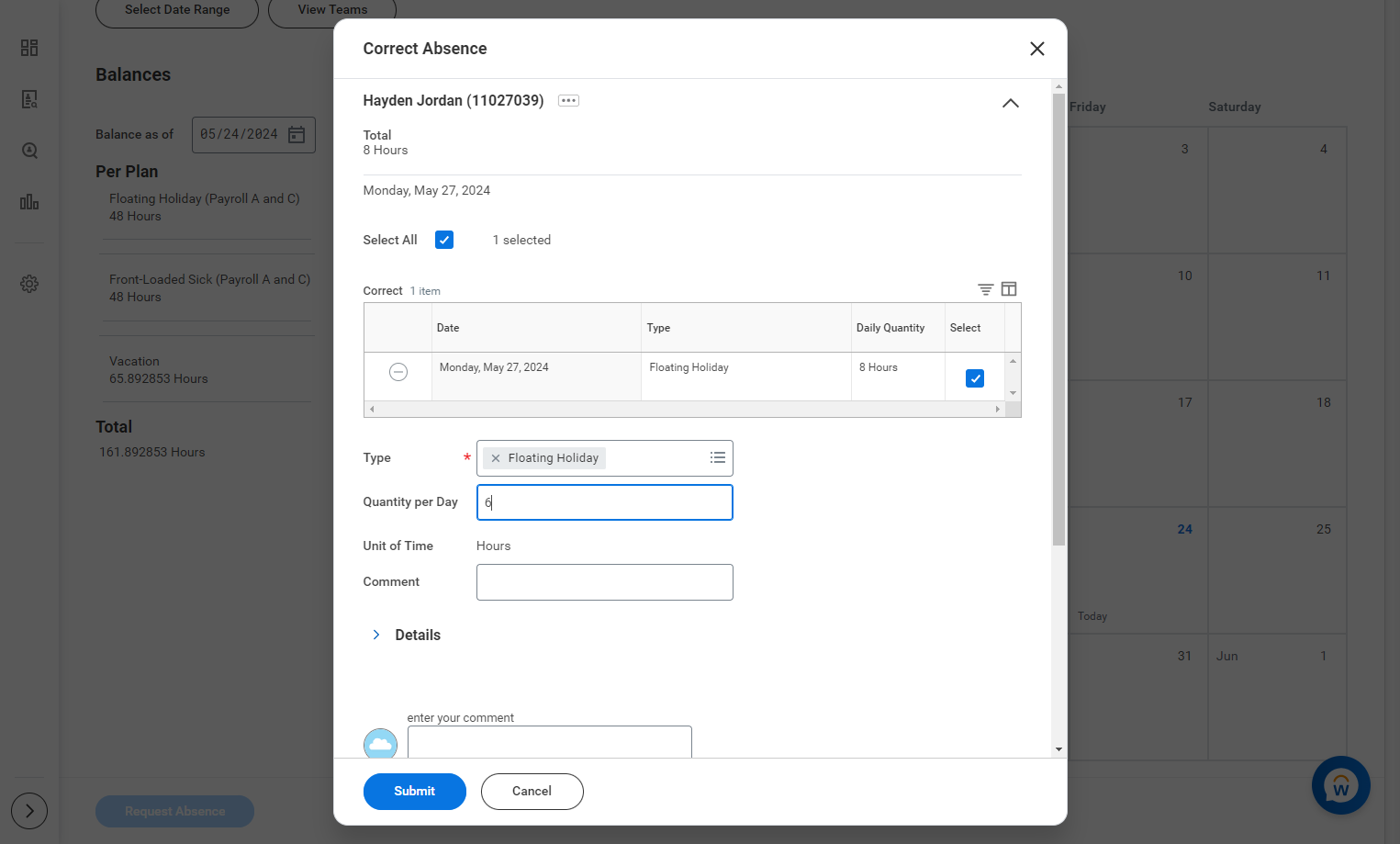Click the cloud avatar next to comment
This screenshot has width=1400, height=844.
[x=380, y=743]
